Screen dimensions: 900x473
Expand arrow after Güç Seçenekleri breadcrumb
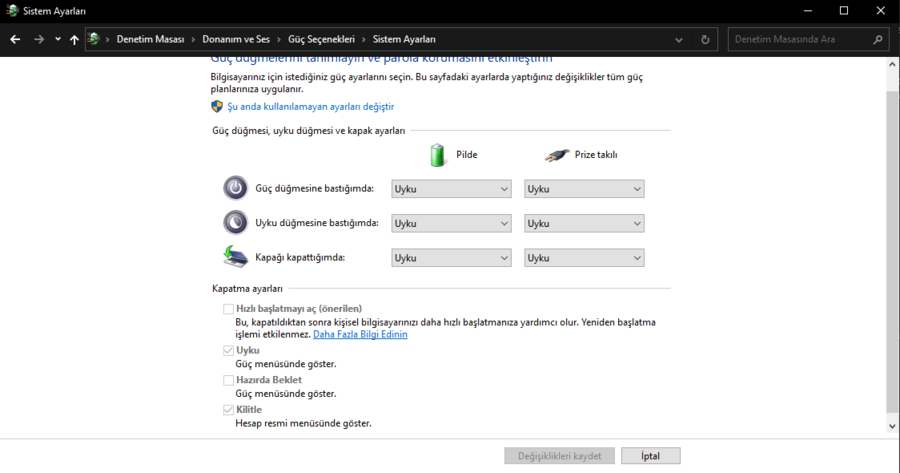(364, 40)
